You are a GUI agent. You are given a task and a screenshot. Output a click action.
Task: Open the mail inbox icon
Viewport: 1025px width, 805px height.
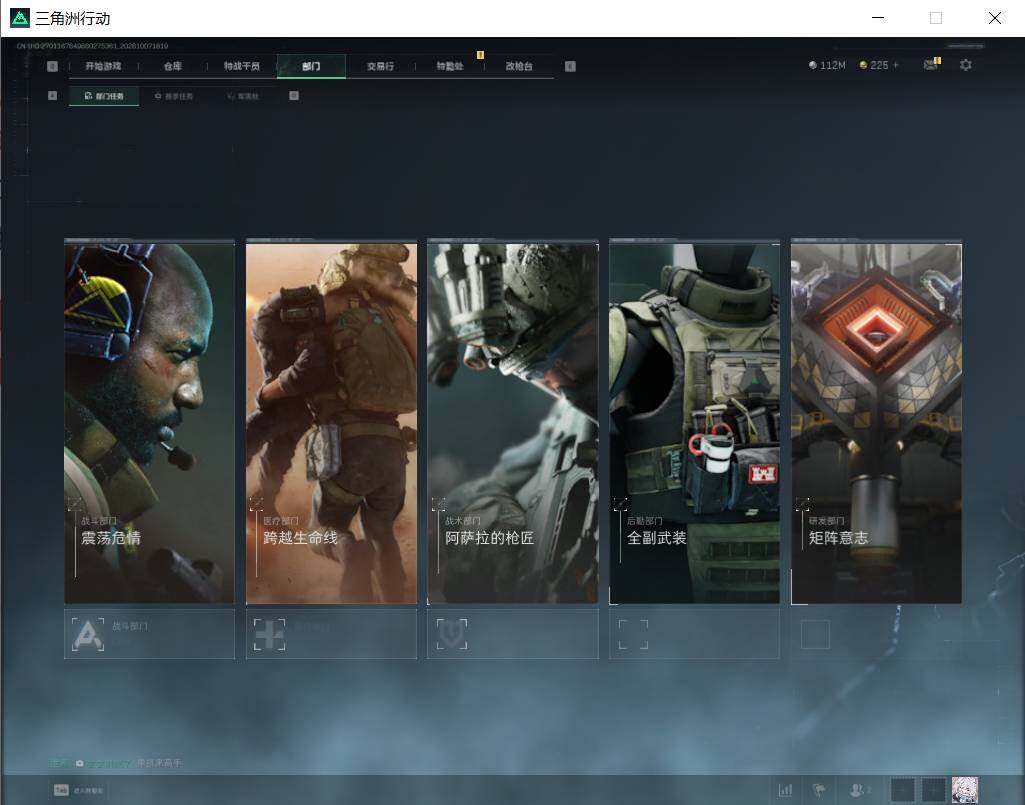931,64
